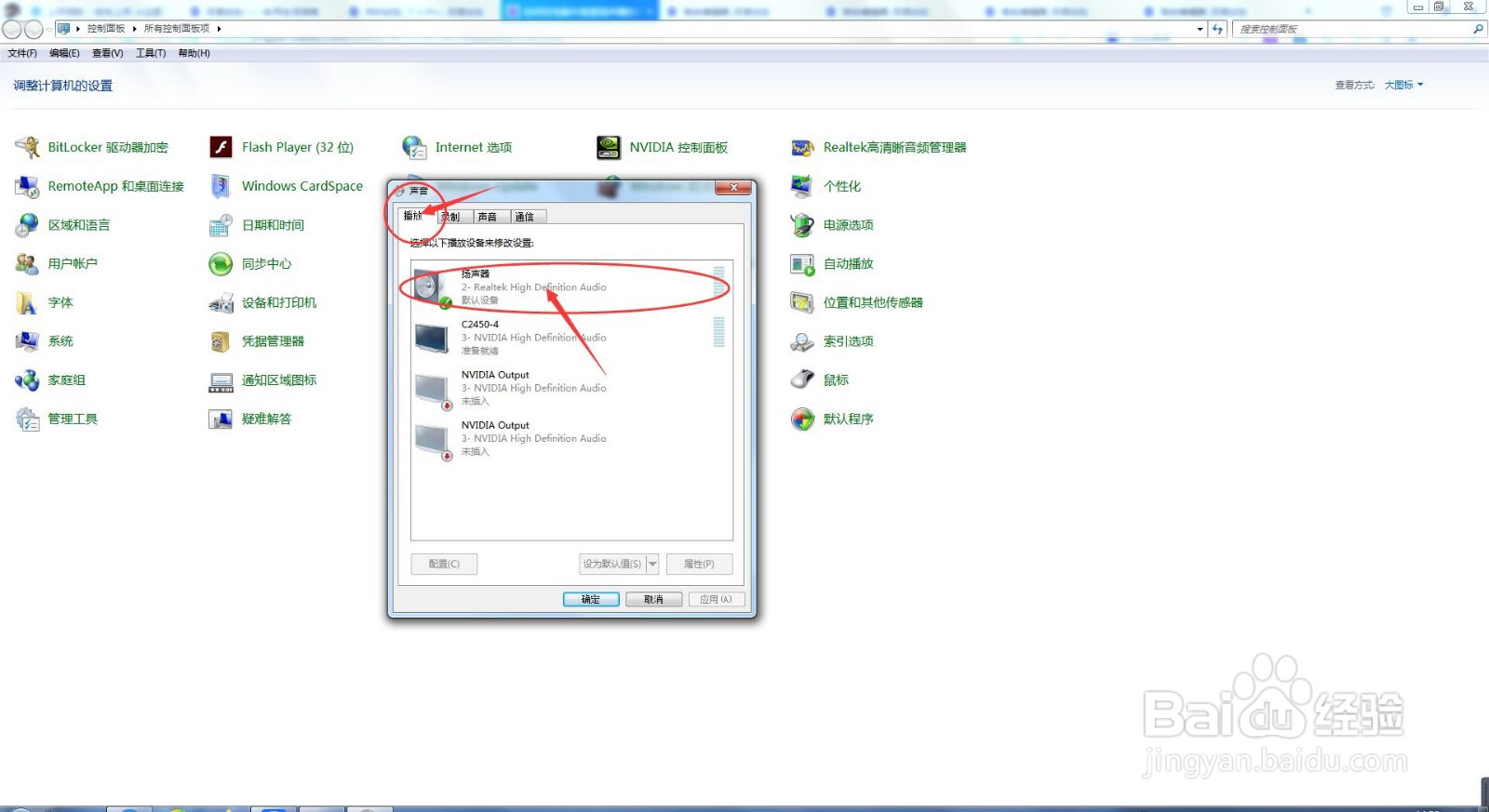Switch to 声音 tab

pos(488,217)
